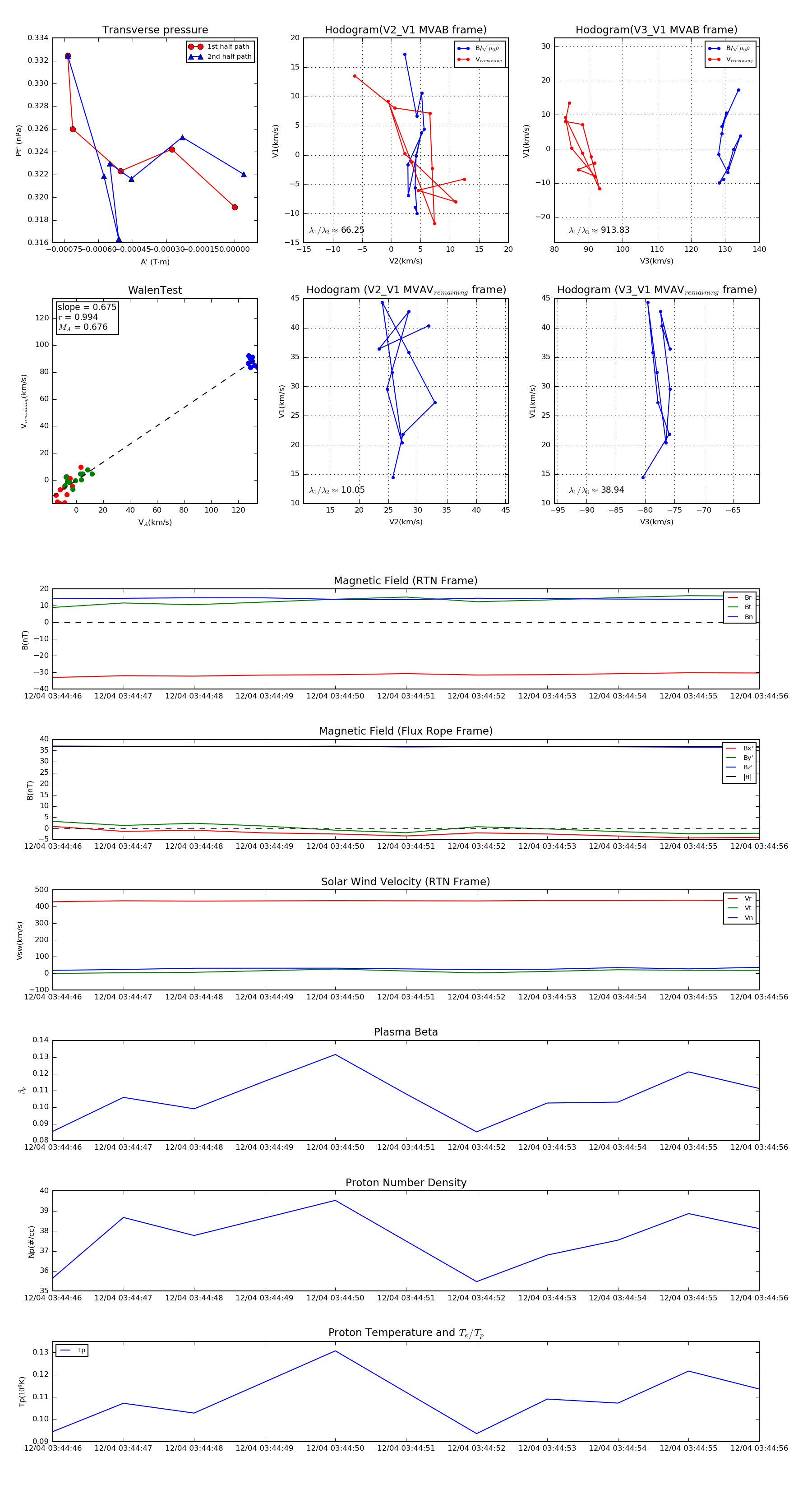The width and height of the screenshot is (812, 1489).
Task: Click the V_A(km/s) axis label in WalenTest
Action: 155,523
